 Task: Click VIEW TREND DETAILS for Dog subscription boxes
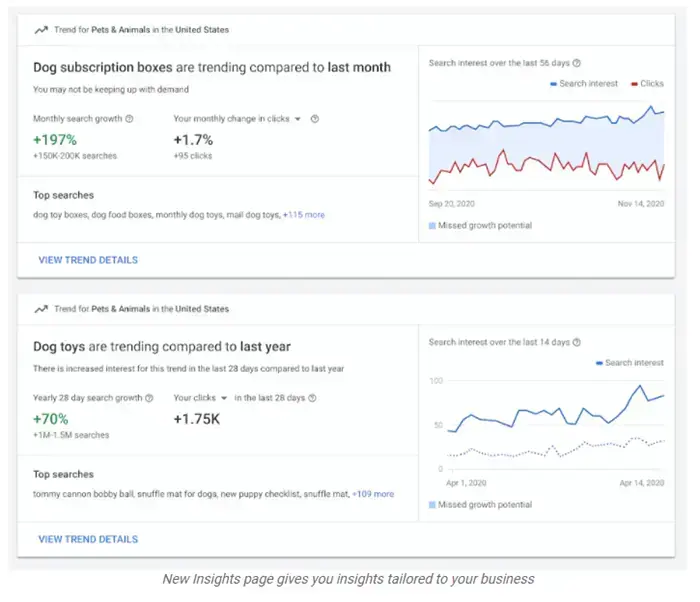[88, 260]
